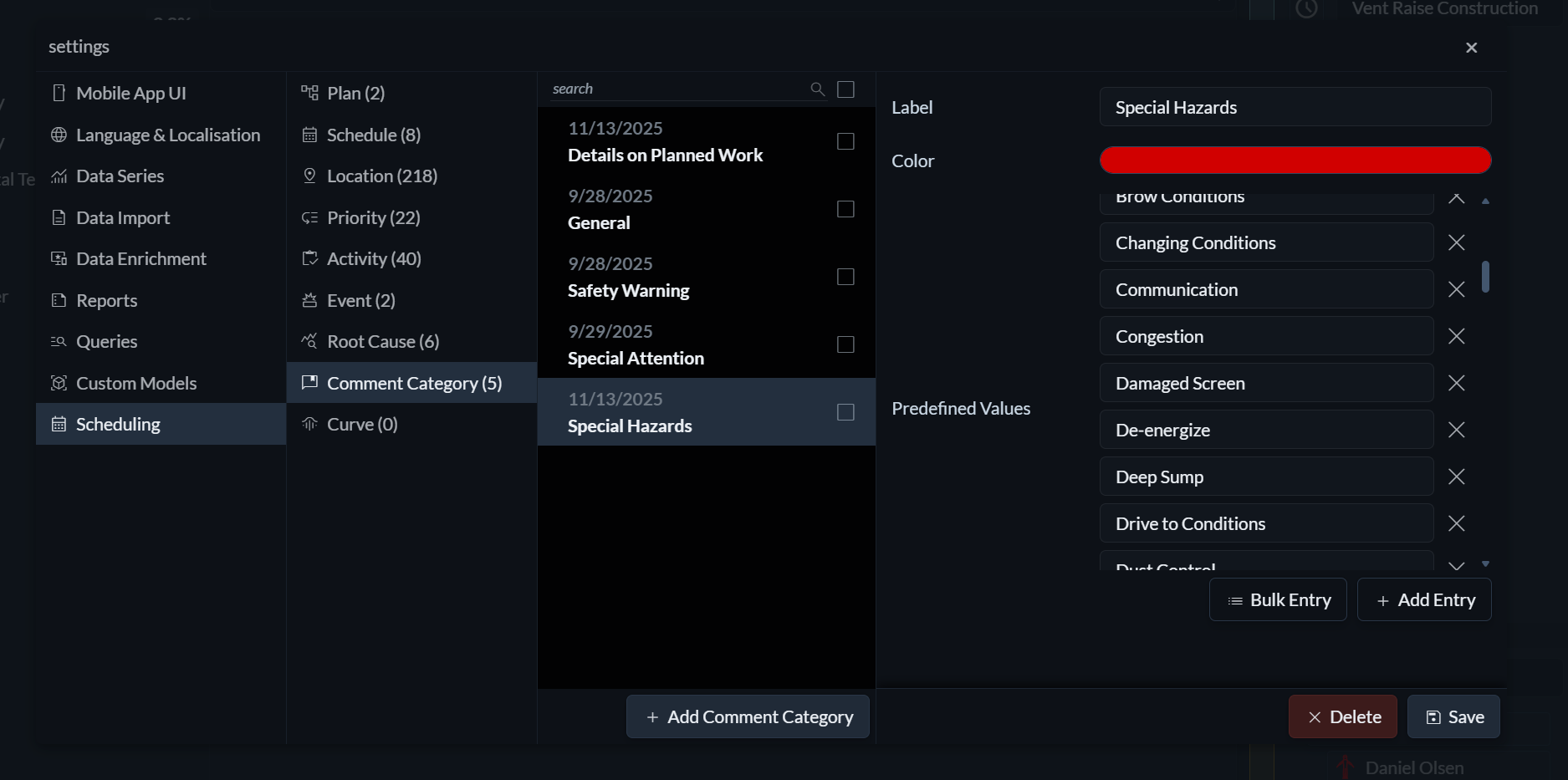Open the Activity (40) subsection

(x=411, y=258)
